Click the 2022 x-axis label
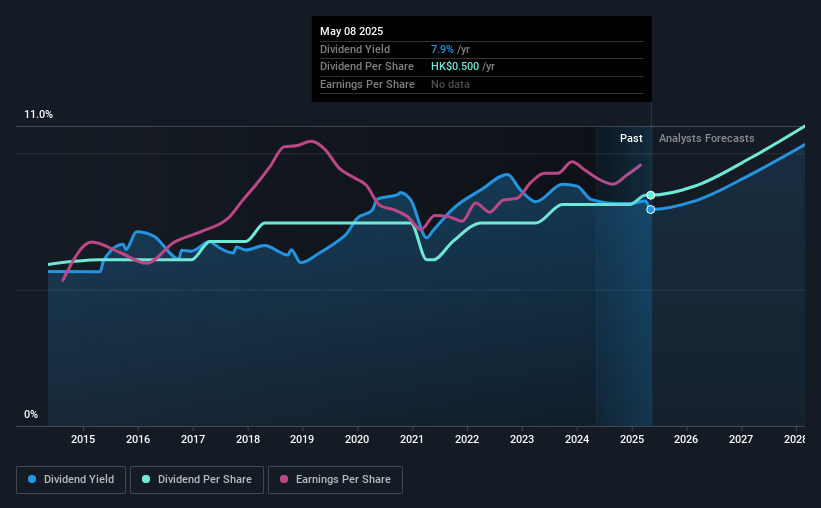The height and width of the screenshot is (508, 821). [467, 439]
